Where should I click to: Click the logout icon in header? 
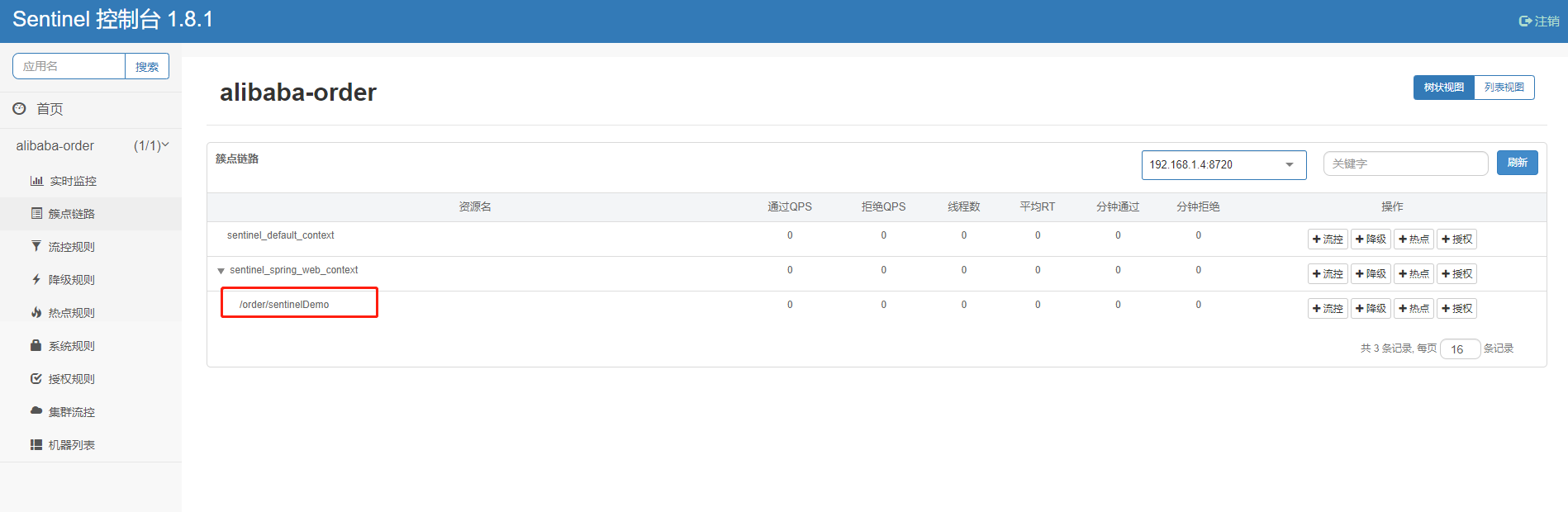pyautogui.click(x=1525, y=21)
